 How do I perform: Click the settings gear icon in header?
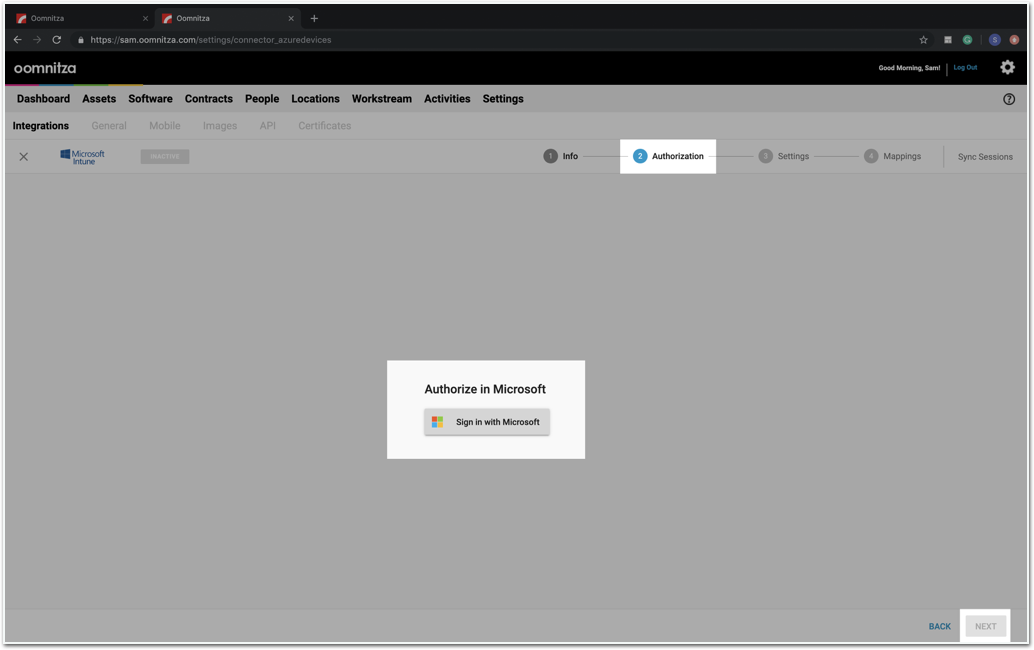tap(1007, 67)
